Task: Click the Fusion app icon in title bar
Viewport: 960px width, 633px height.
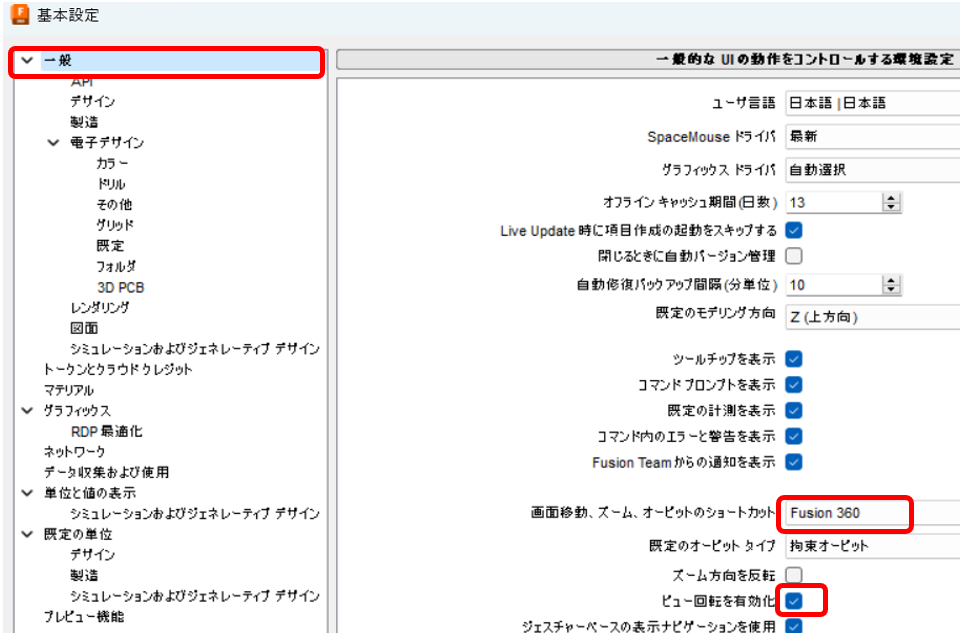Action: point(20,15)
